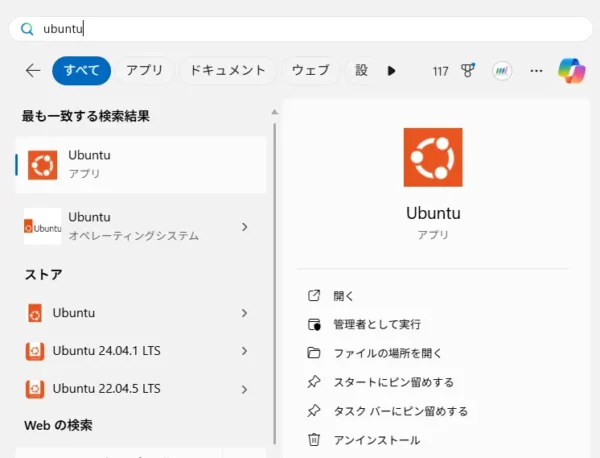Click the search box containing ubuntu
The height and width of the screenshot is (458, 600).
point(300,29)
